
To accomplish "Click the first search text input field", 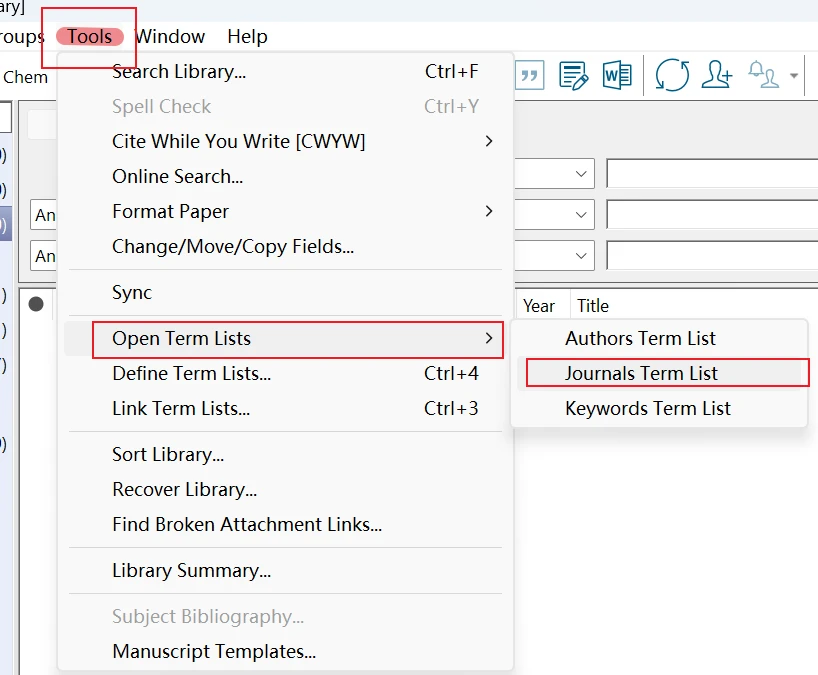I will [x=712, y=174].
